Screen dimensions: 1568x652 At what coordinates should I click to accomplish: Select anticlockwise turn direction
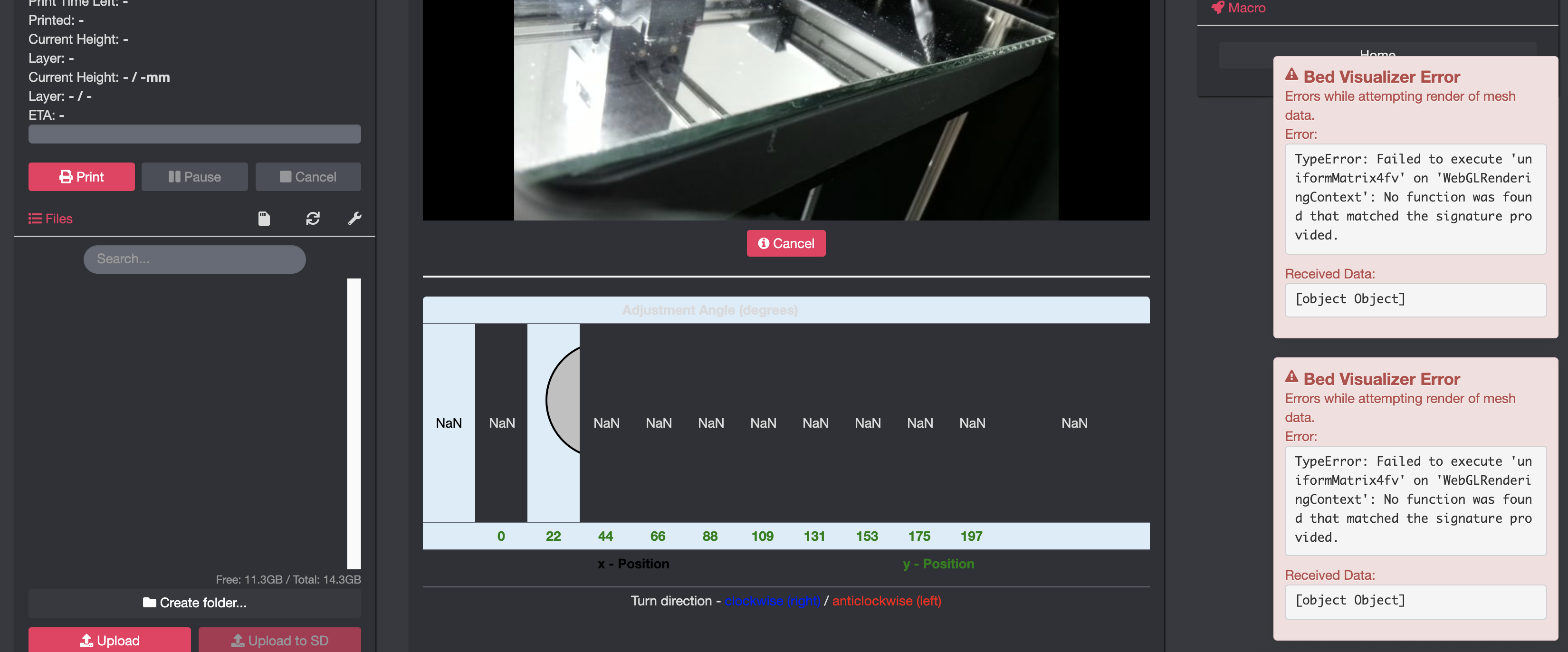tap(886, 601)
